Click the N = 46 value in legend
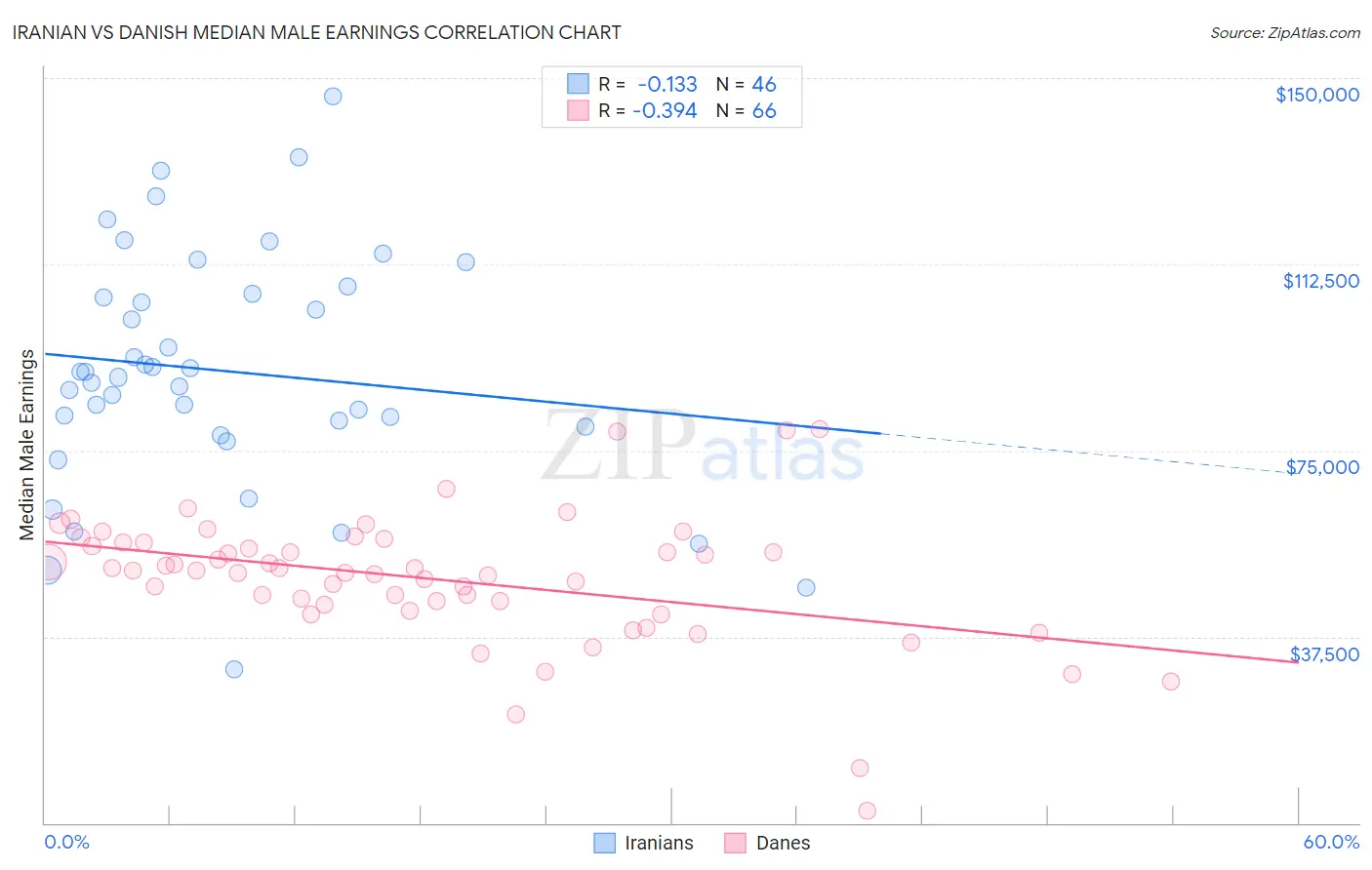The image size is (1372, 870). click(747, 84)
